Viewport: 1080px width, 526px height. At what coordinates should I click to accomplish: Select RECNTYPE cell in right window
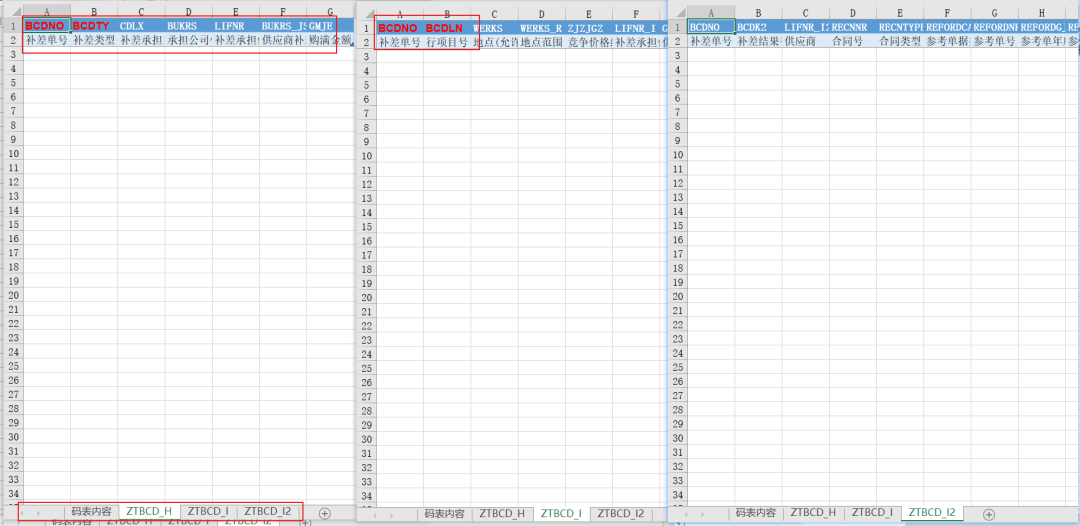pyautogui.click(x=900, y=27)
